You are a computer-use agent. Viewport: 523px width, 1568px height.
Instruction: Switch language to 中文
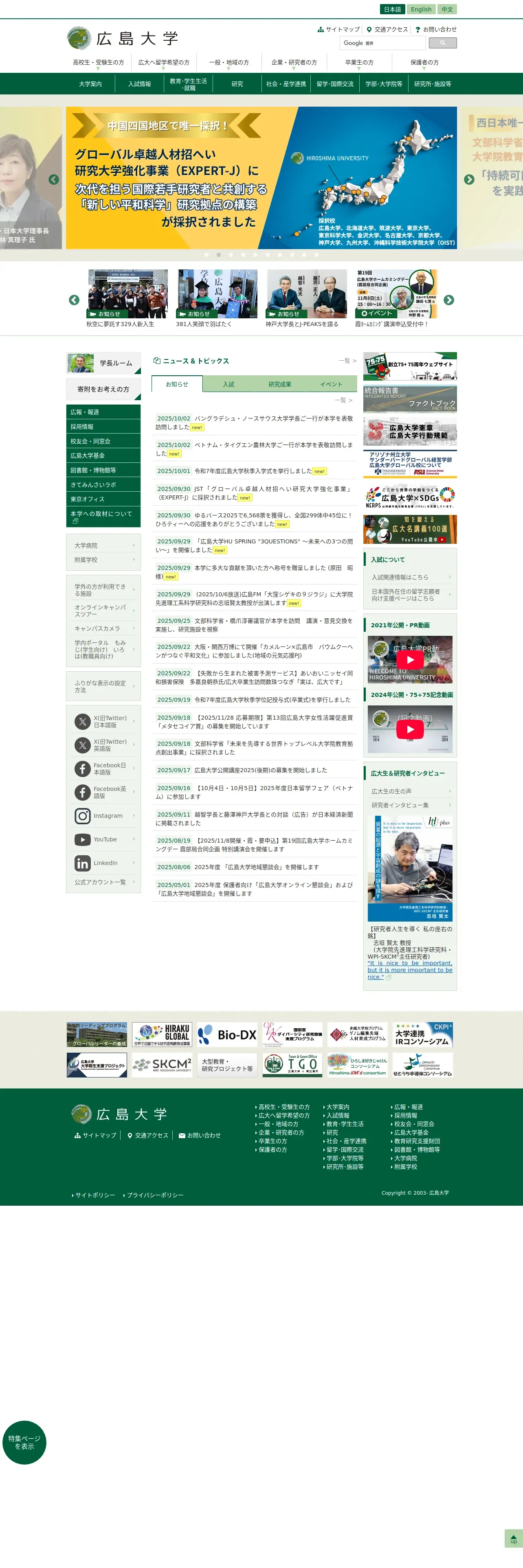pyautogui.click(x=447, y=9)
